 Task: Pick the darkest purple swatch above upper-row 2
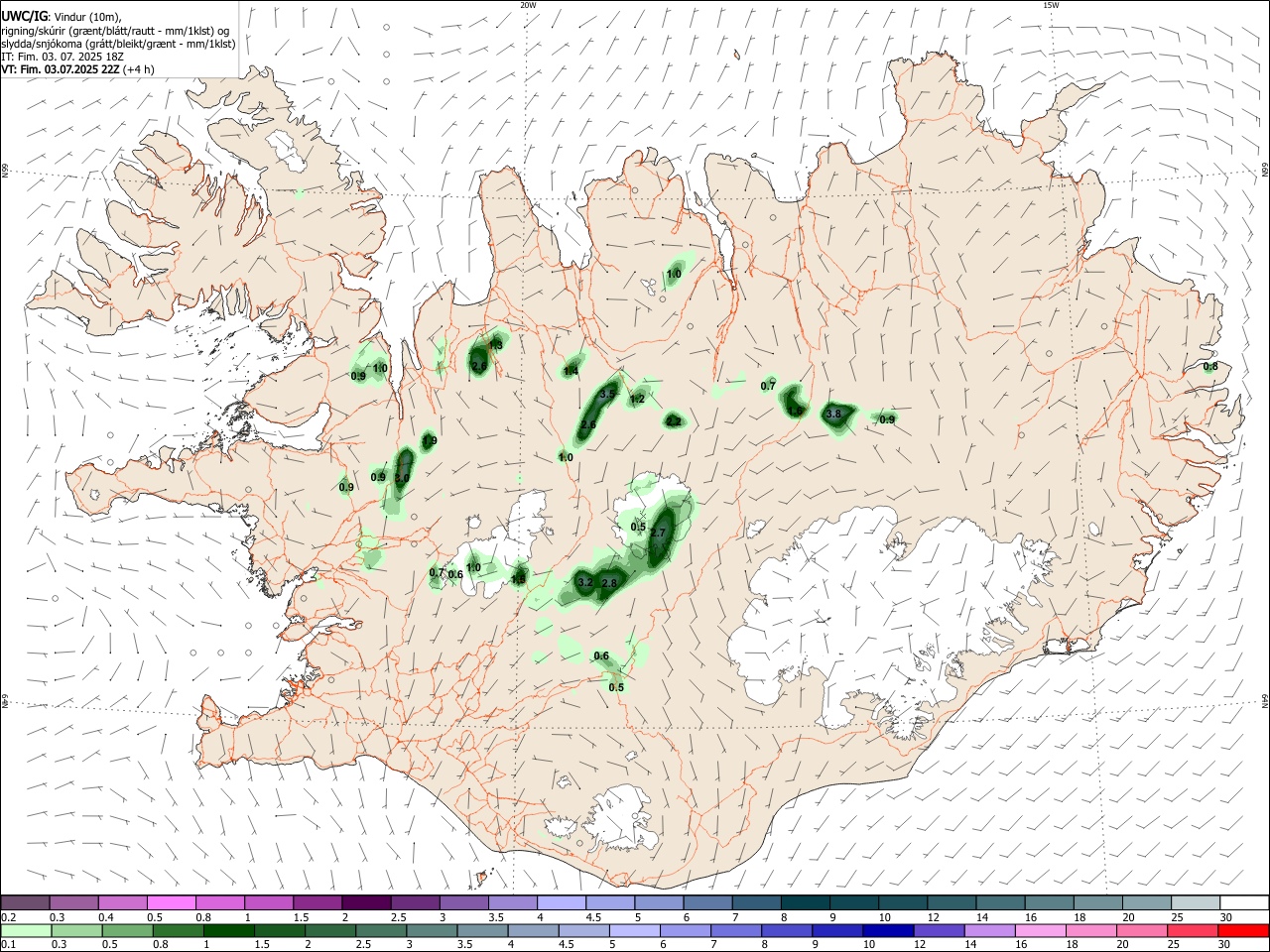click(x=365, y=902)
